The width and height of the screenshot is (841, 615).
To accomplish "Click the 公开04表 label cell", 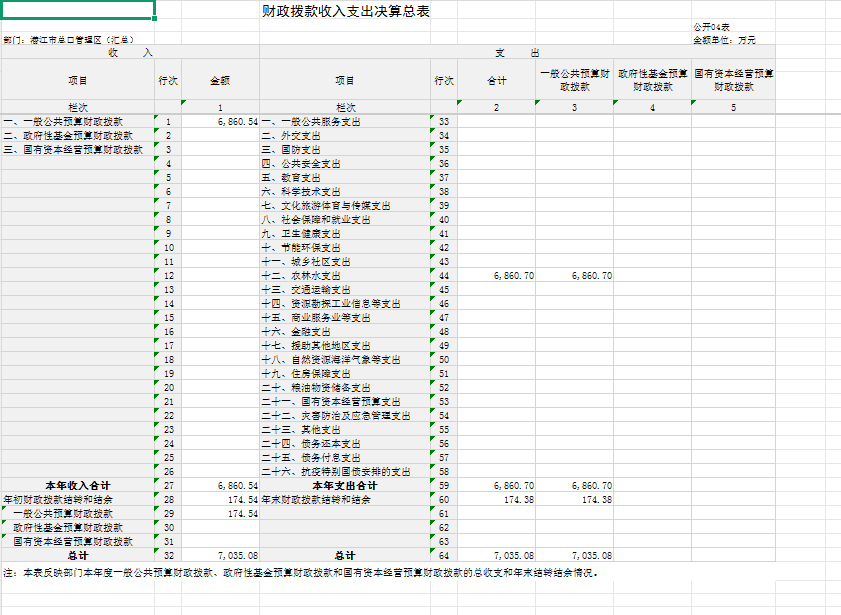I will point(711,27).
